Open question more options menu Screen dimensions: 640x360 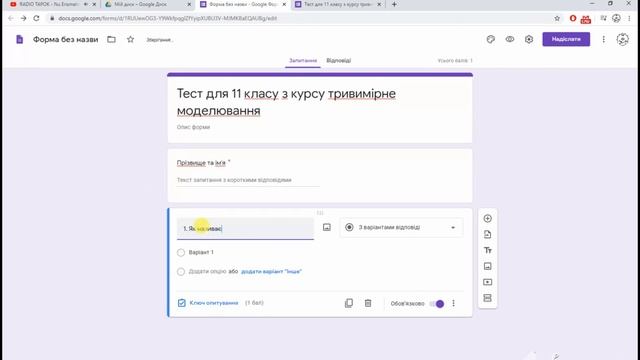pos(453,303)
